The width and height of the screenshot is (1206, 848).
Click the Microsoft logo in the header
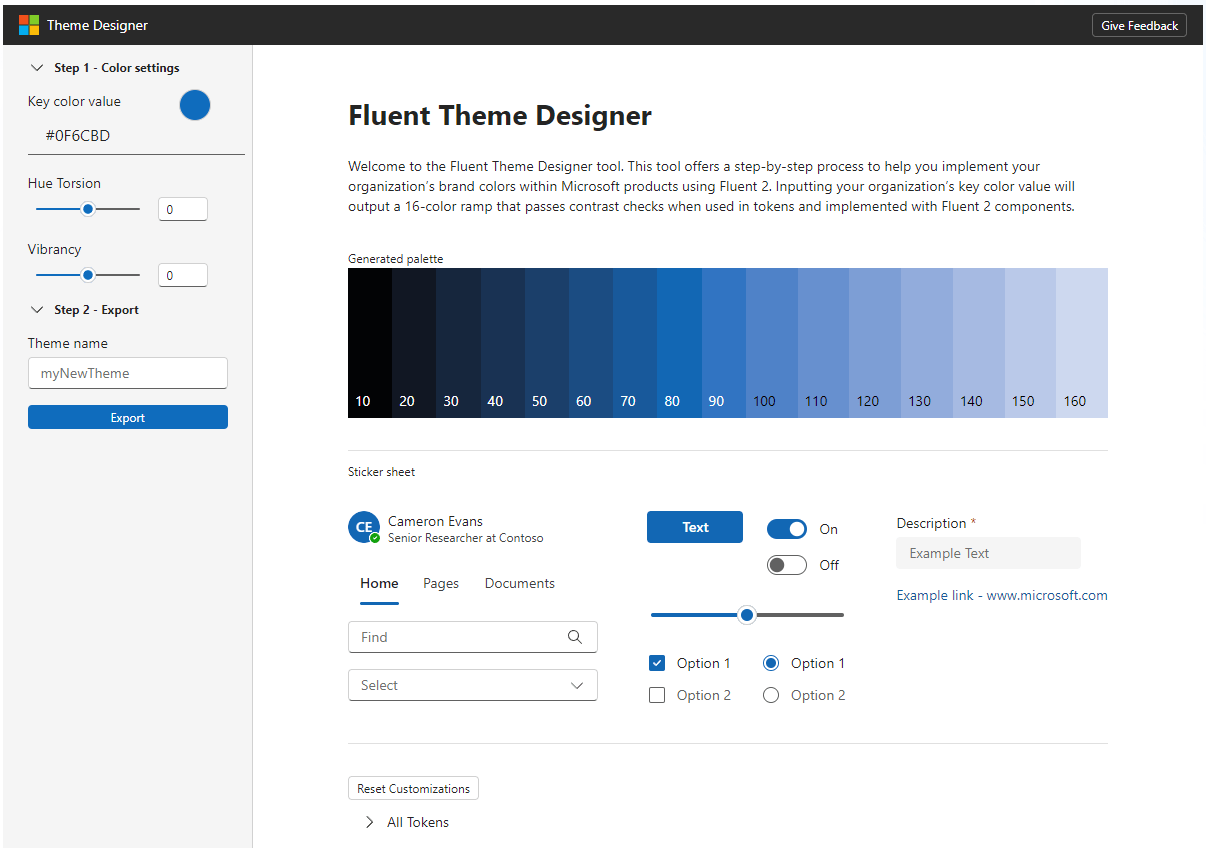(x=29, y=25)
